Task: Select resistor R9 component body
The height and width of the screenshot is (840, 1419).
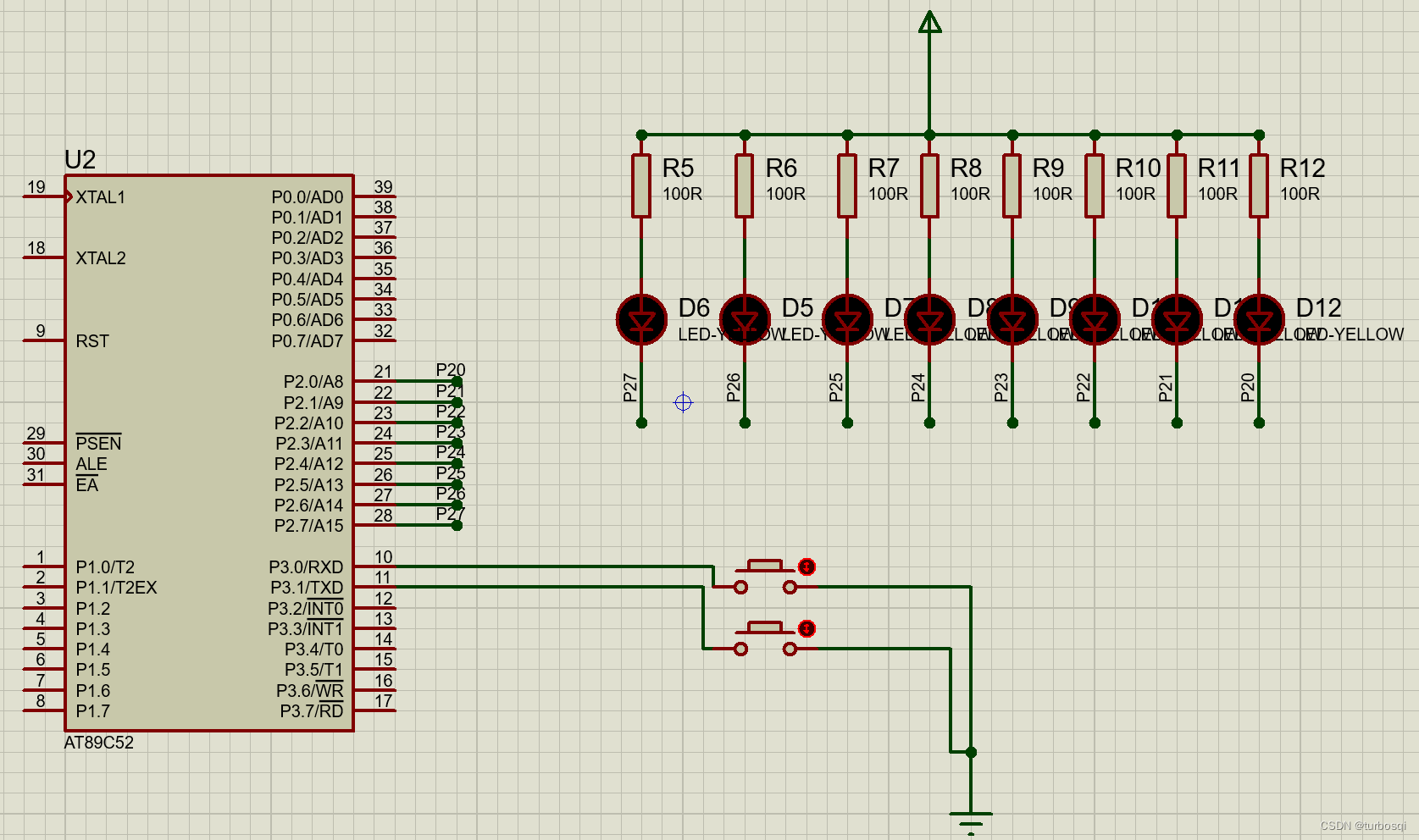Action: coord(1012,185)
